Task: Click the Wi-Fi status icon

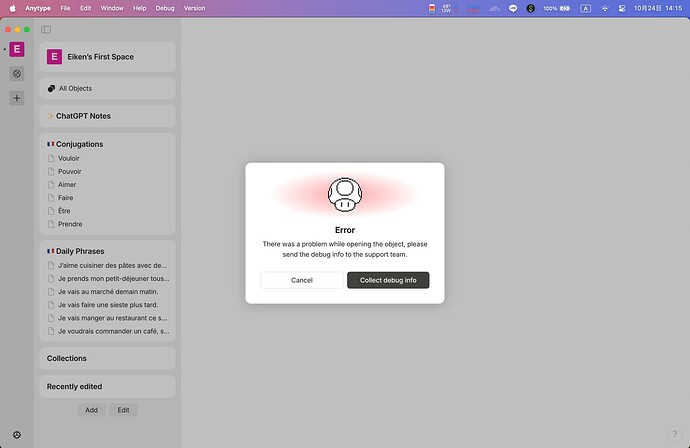Action: click(605, 8)
